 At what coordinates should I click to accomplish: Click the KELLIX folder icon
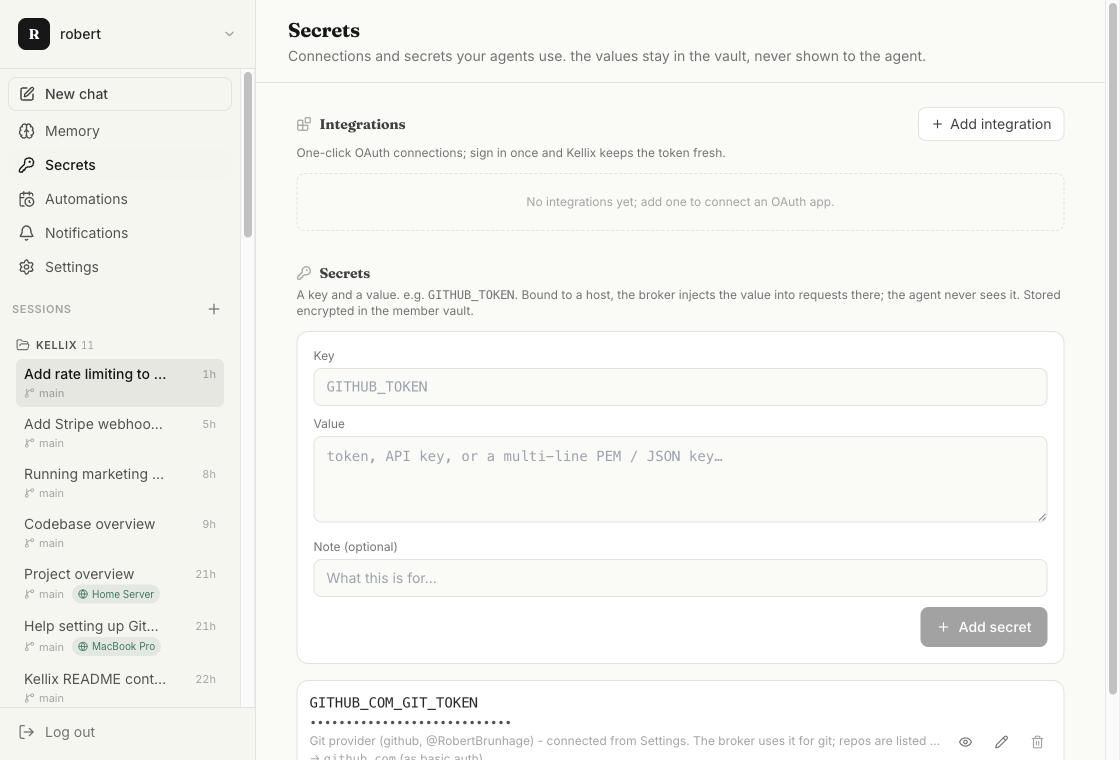(x=23, y=345)
